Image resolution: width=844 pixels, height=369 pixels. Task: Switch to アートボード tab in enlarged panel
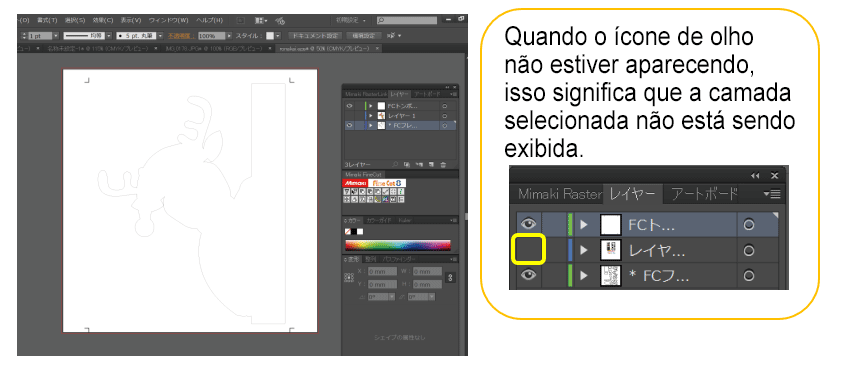pyautogui.click(x=703, y=194)
